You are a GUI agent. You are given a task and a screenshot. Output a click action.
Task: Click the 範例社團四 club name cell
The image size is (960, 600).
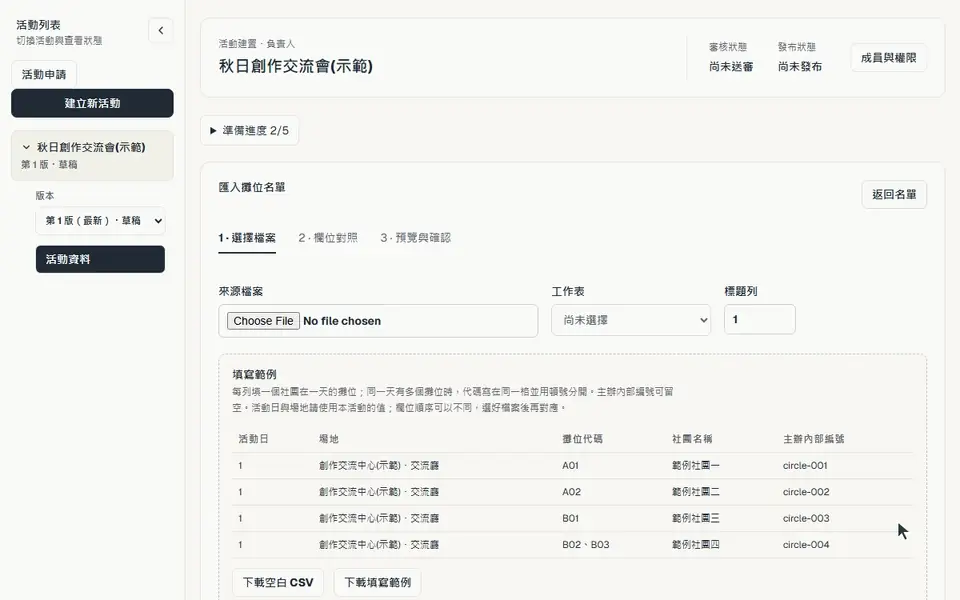pos(696,544)
